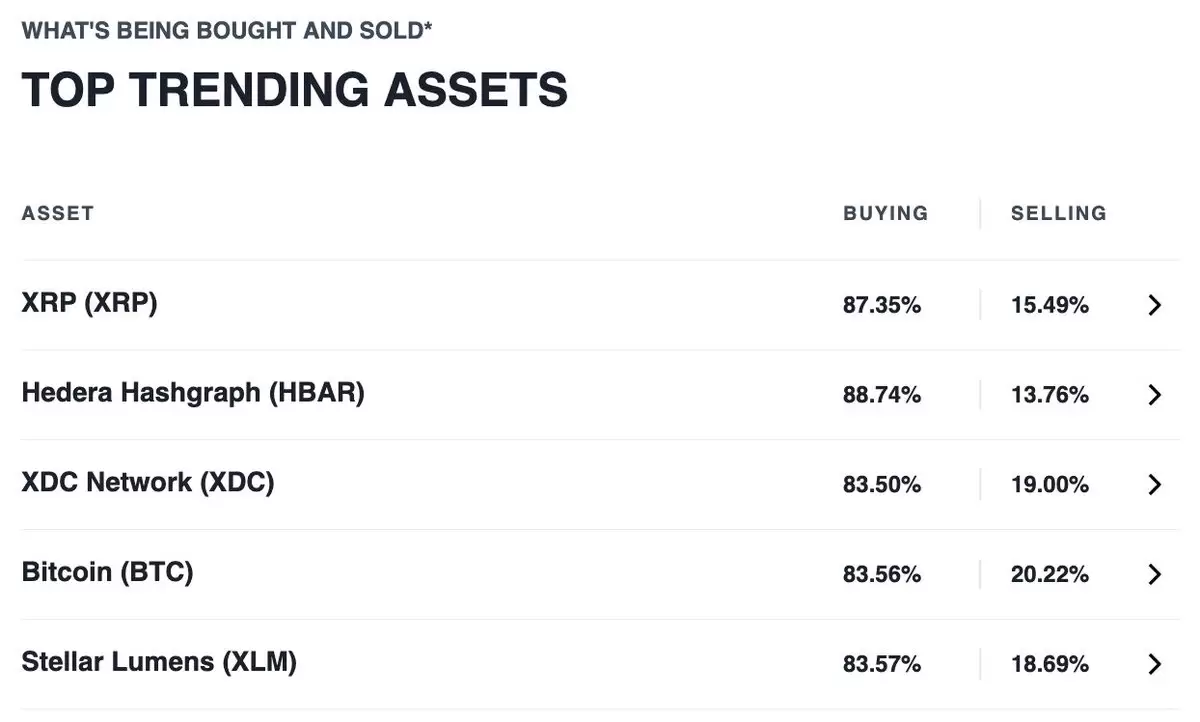
Task: Select HBAR selling percentage 13.76%
Action: 1050,395
